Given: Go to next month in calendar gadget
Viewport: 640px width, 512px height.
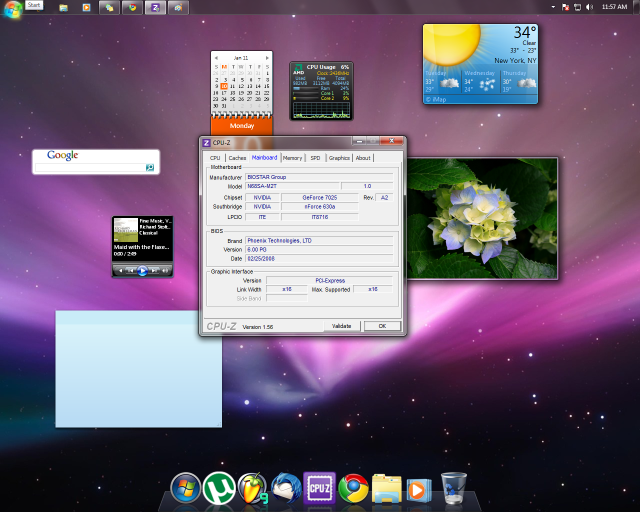Looking at the screenshot, I should [x=267, y=58].
